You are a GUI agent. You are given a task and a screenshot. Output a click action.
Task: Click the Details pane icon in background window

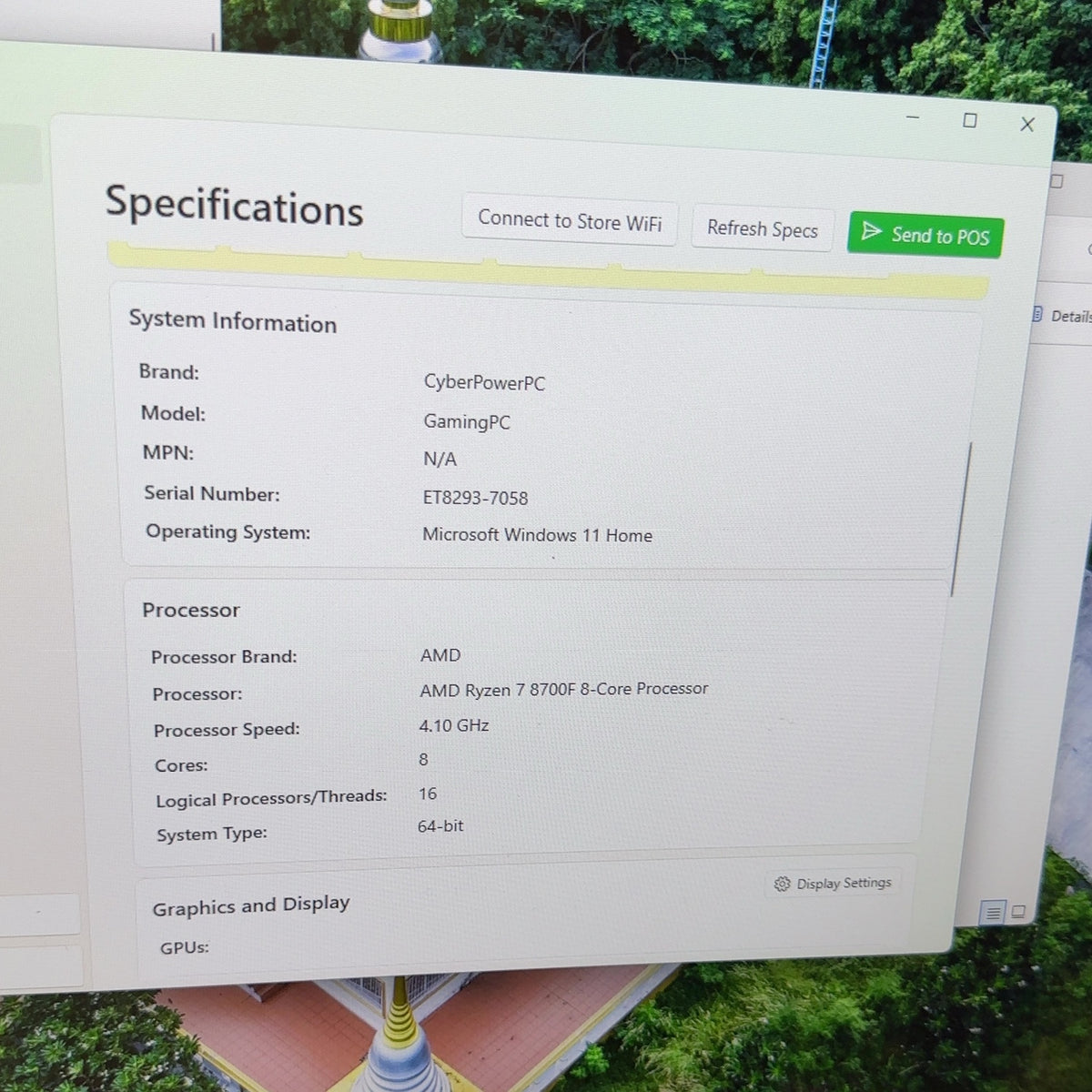tap(1037, 314)
